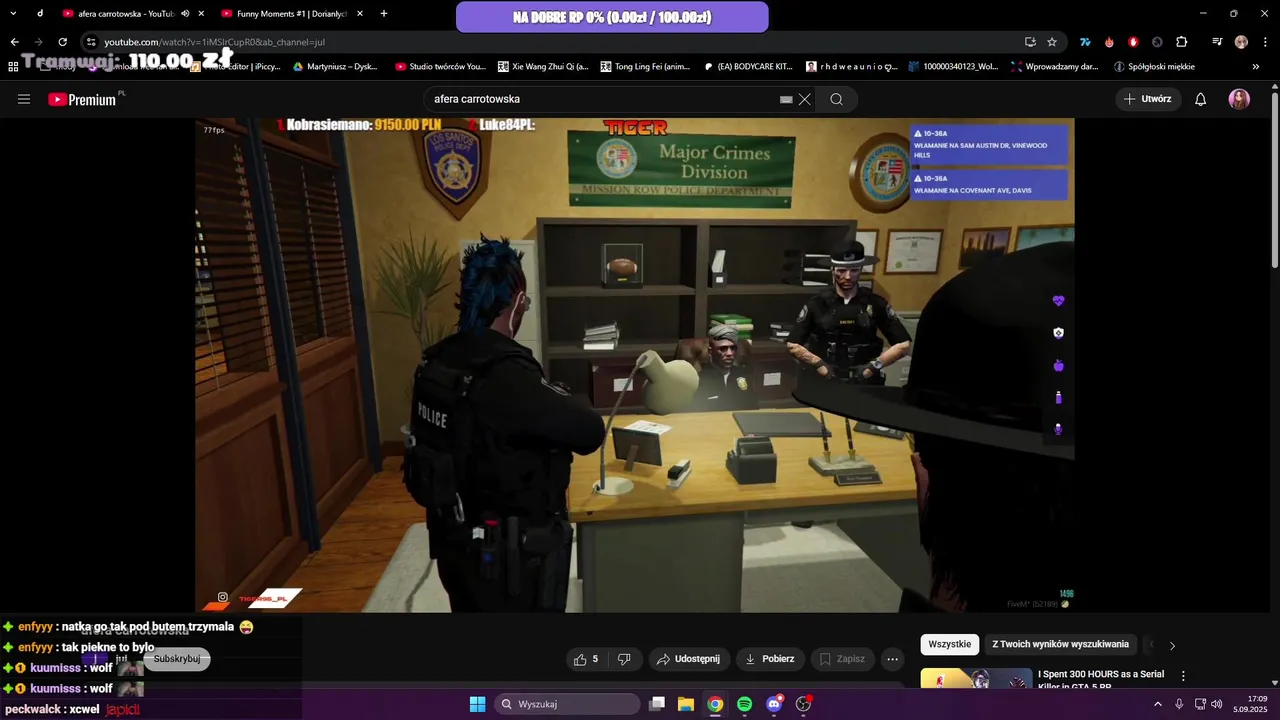Open a new browser tab
The width and height of the screenshot is (1280, 720).
(383, 13)
